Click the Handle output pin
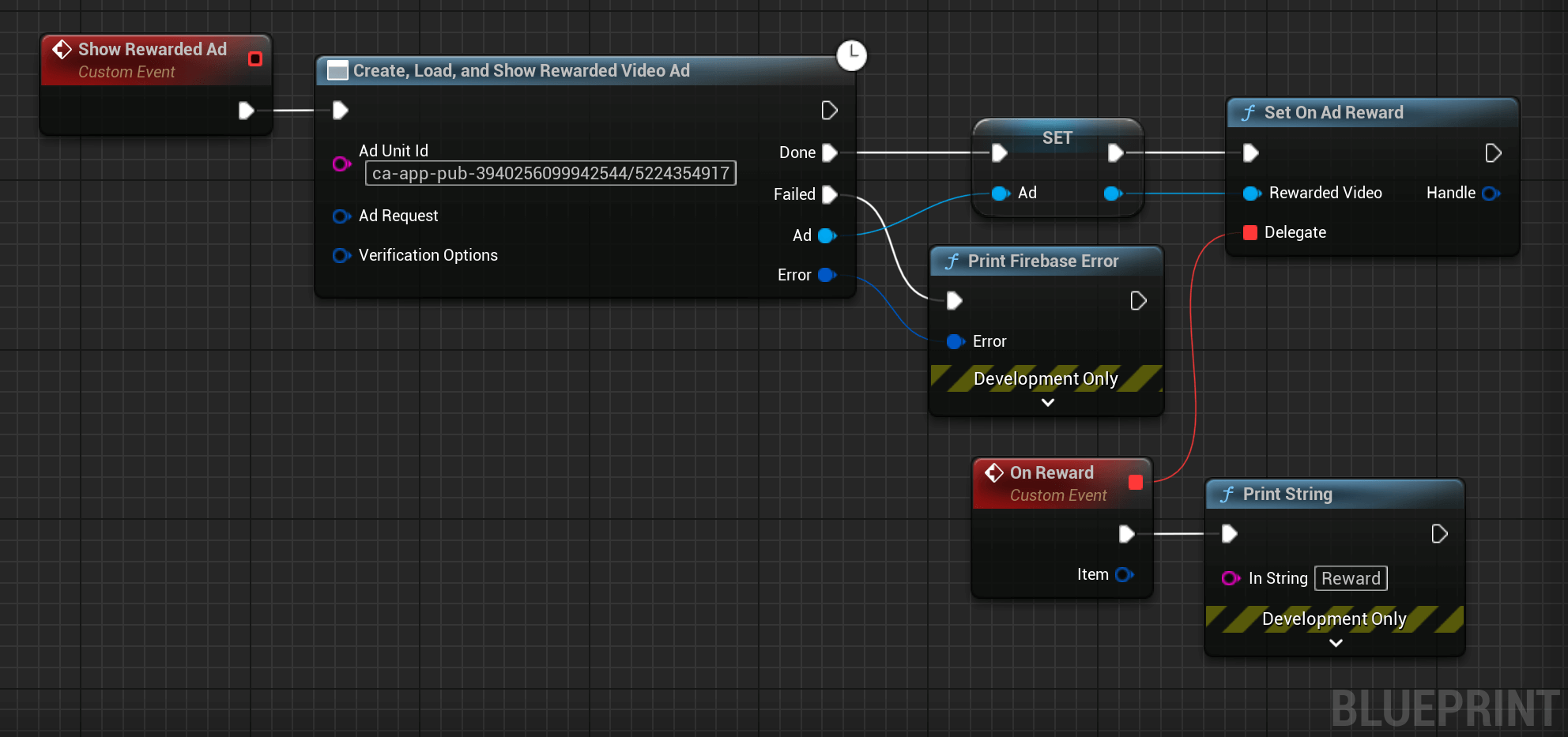Image resolution: width=1568 pixels, height=737 pixels. pos(1491,194)
